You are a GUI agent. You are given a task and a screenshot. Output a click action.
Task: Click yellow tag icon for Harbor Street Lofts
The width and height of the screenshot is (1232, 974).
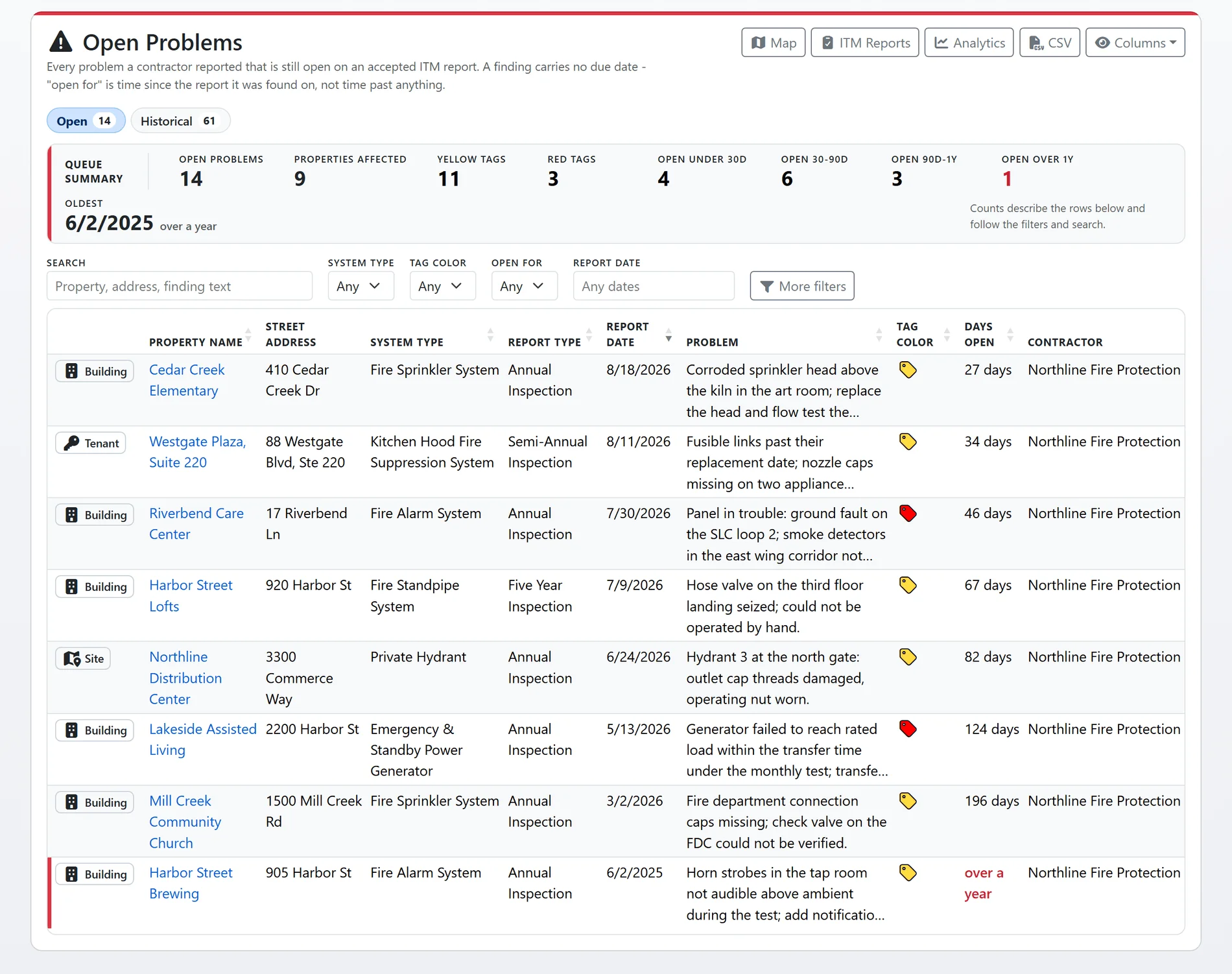908,585
